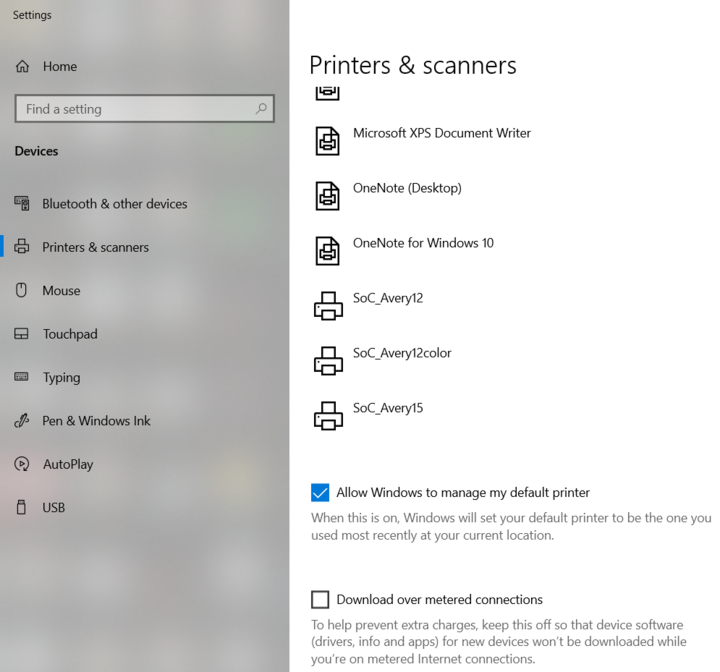Click the Pen & Windows Ink icon
Viewport: 720px width, 672px height.
click(x=22, y=420)
